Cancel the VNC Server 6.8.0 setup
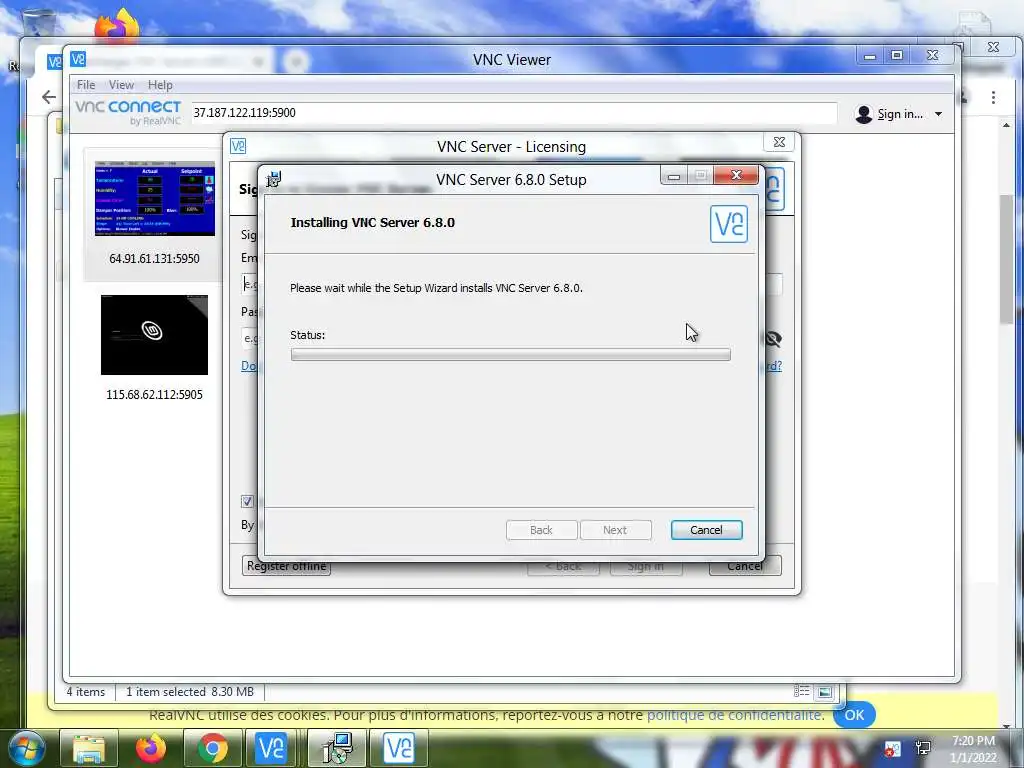This screenshot has width=1024, height=768. (x=706, y=530)
